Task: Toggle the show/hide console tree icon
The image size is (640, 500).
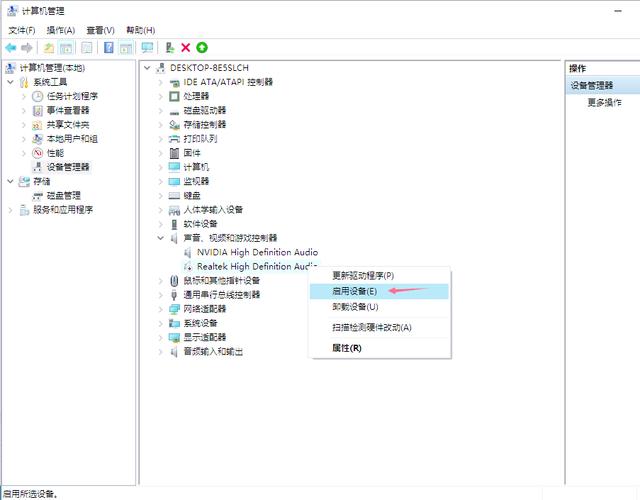Action: (66, 48)
